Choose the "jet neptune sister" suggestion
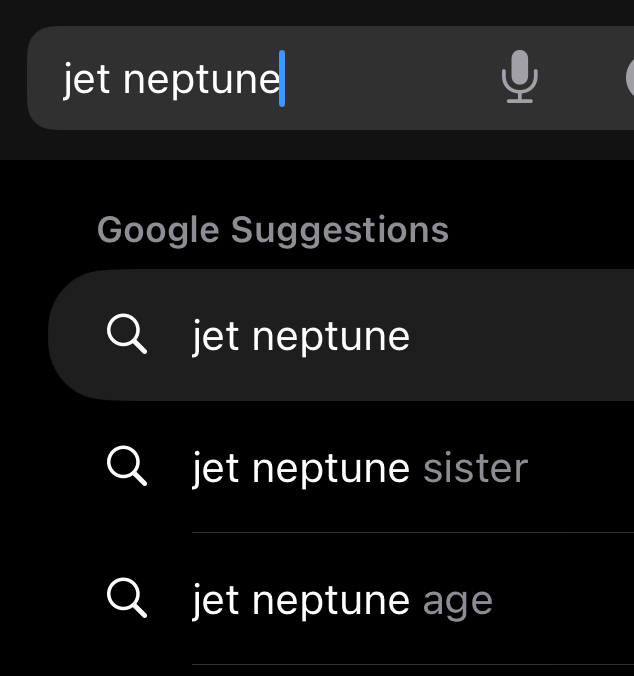The image size is (634, 676). click(341, 467)
